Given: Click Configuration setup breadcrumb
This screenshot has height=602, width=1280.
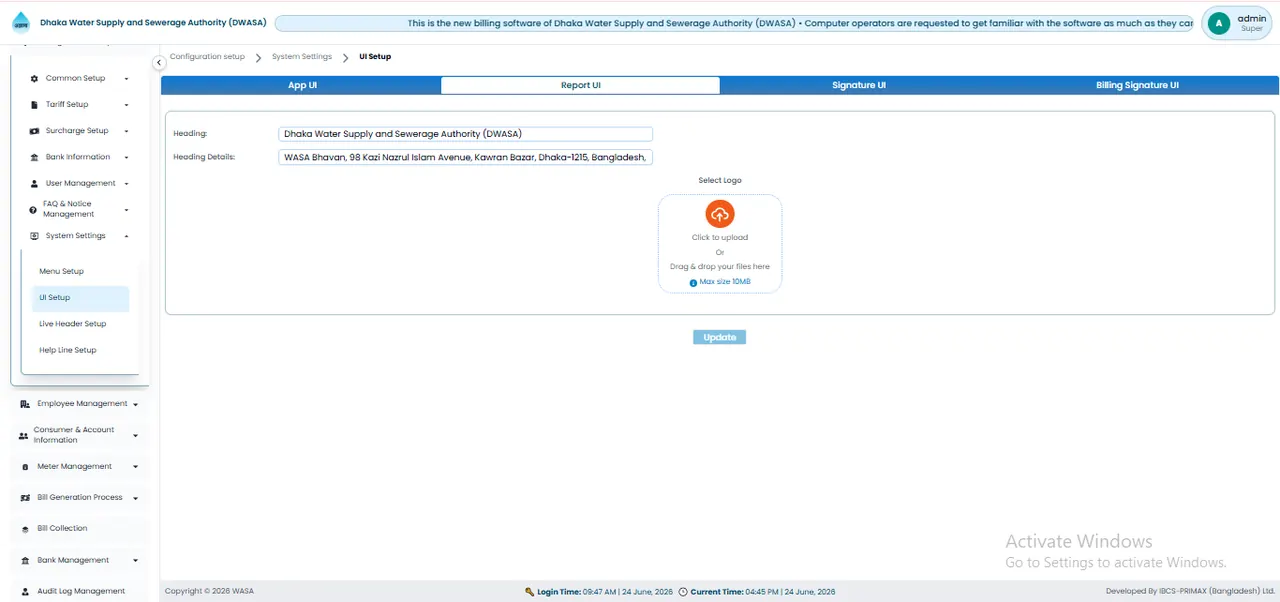Looking at the screenshot, I should click(207, 57).
